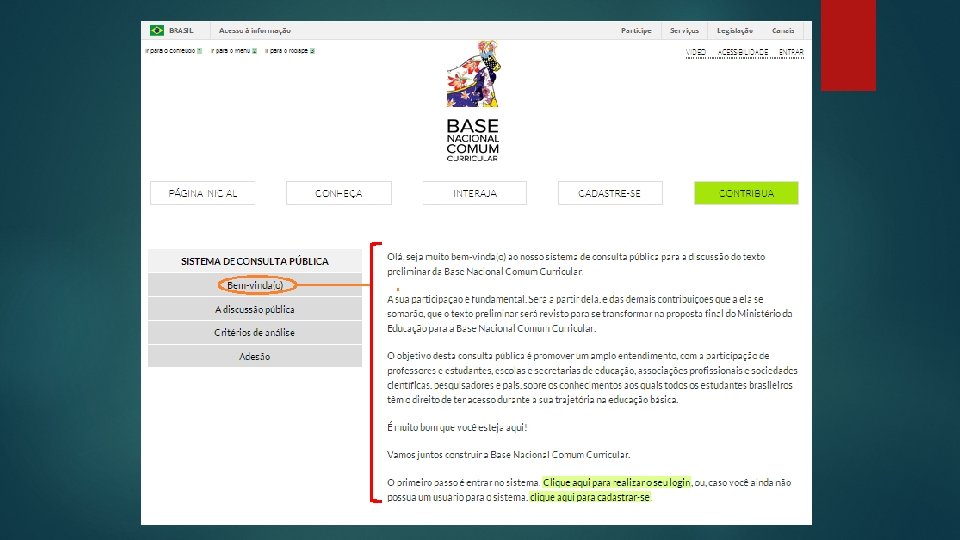Go to PÁGINA INICIAL
This screenshot has height=540, width=960.
[x=203, y=193]
